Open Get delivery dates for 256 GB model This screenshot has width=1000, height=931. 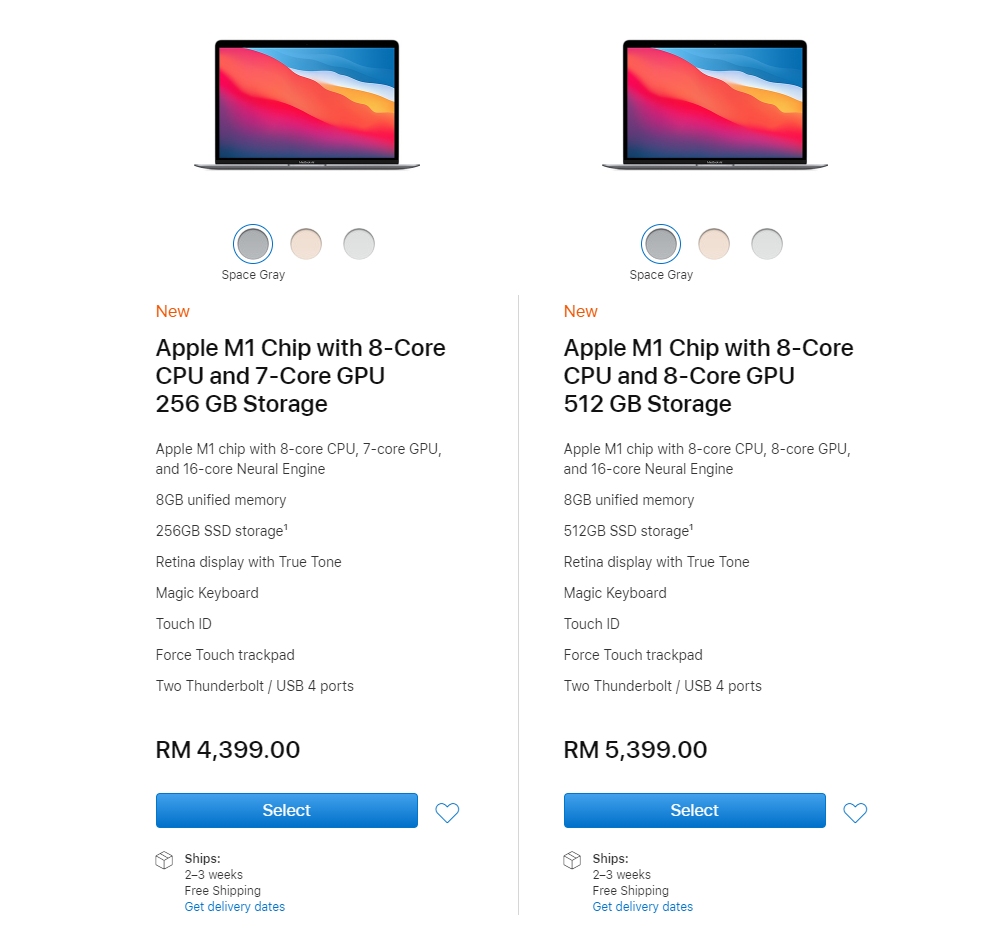click(x=235, y=907)
